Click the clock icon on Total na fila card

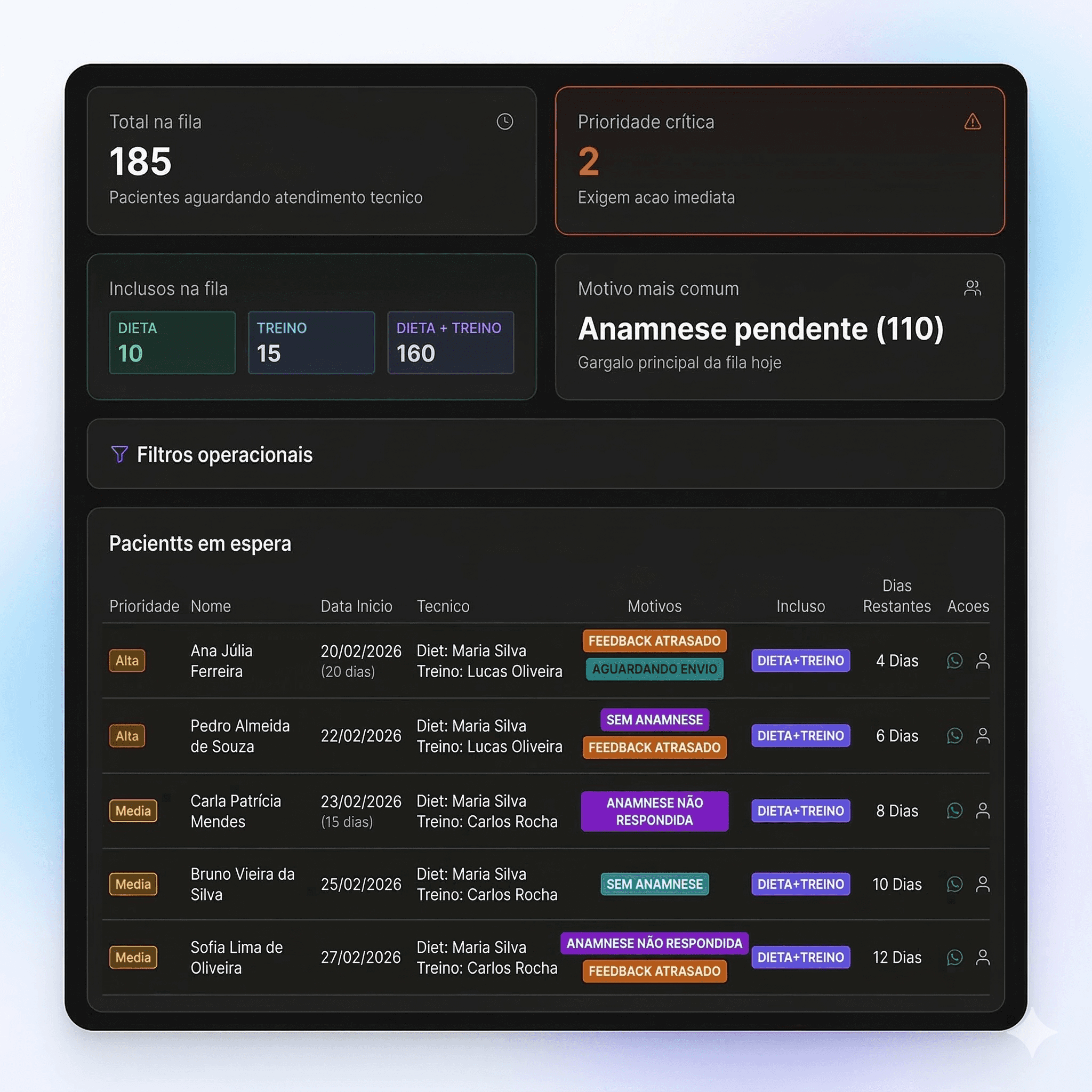click(505, 122)
